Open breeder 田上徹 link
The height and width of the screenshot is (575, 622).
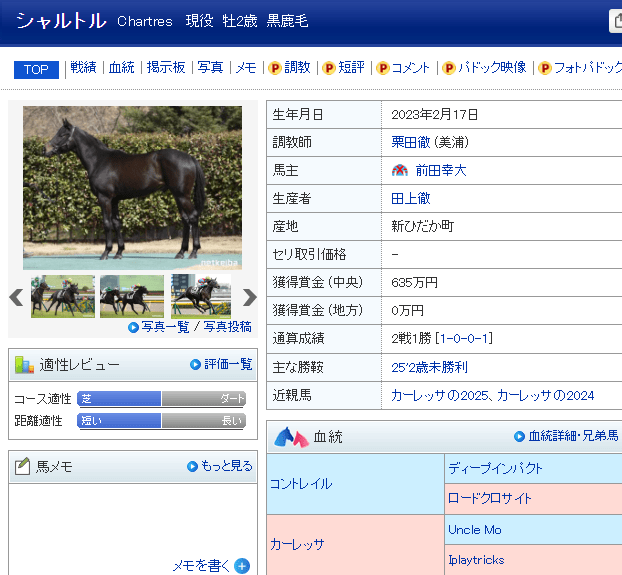tap(411, 198)
